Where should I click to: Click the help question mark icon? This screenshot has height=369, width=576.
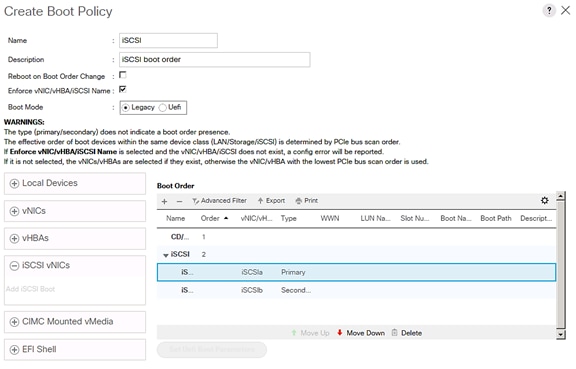pos(549,10)
